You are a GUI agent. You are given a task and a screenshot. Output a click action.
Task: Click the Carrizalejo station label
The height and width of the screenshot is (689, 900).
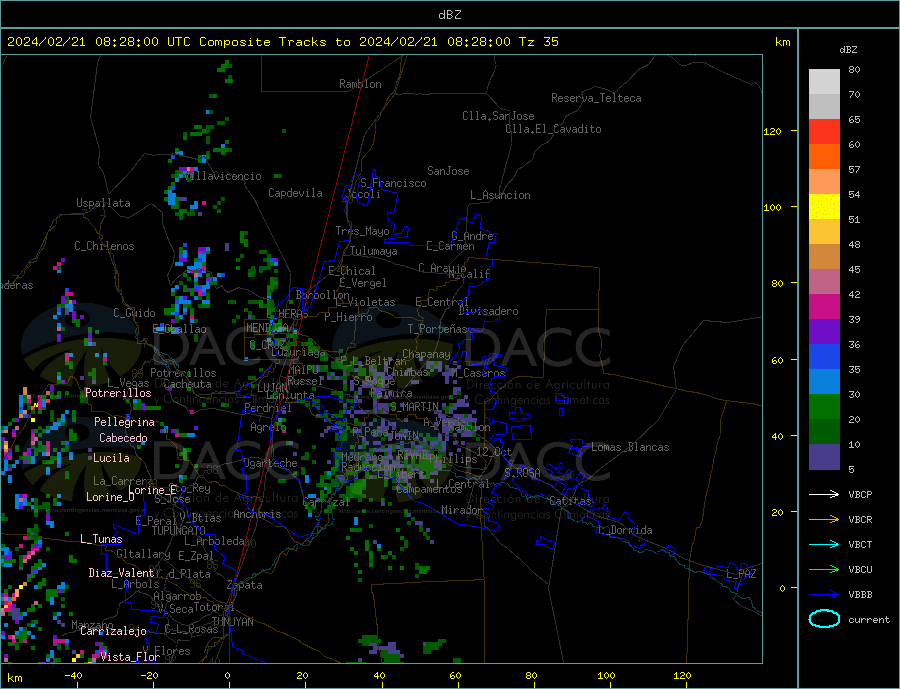[x=113, y=632]
